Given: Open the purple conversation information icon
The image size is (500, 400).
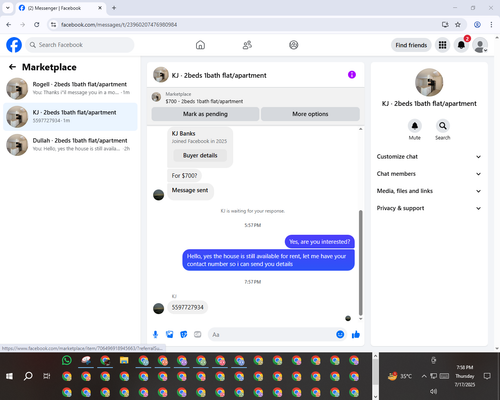Looking at the screenshot, I should click(x=352, y=75).
